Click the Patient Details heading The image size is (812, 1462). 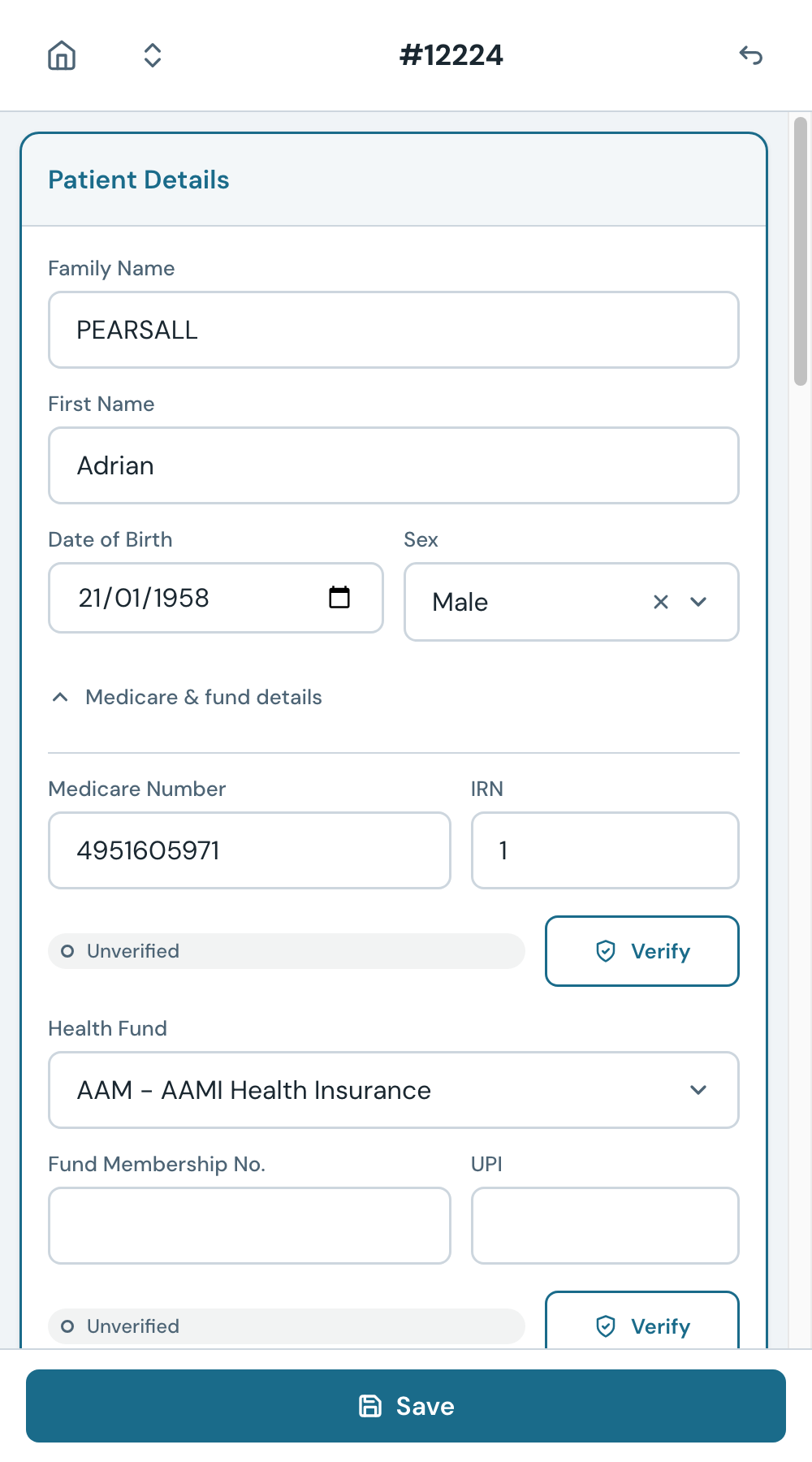point(139,180)
